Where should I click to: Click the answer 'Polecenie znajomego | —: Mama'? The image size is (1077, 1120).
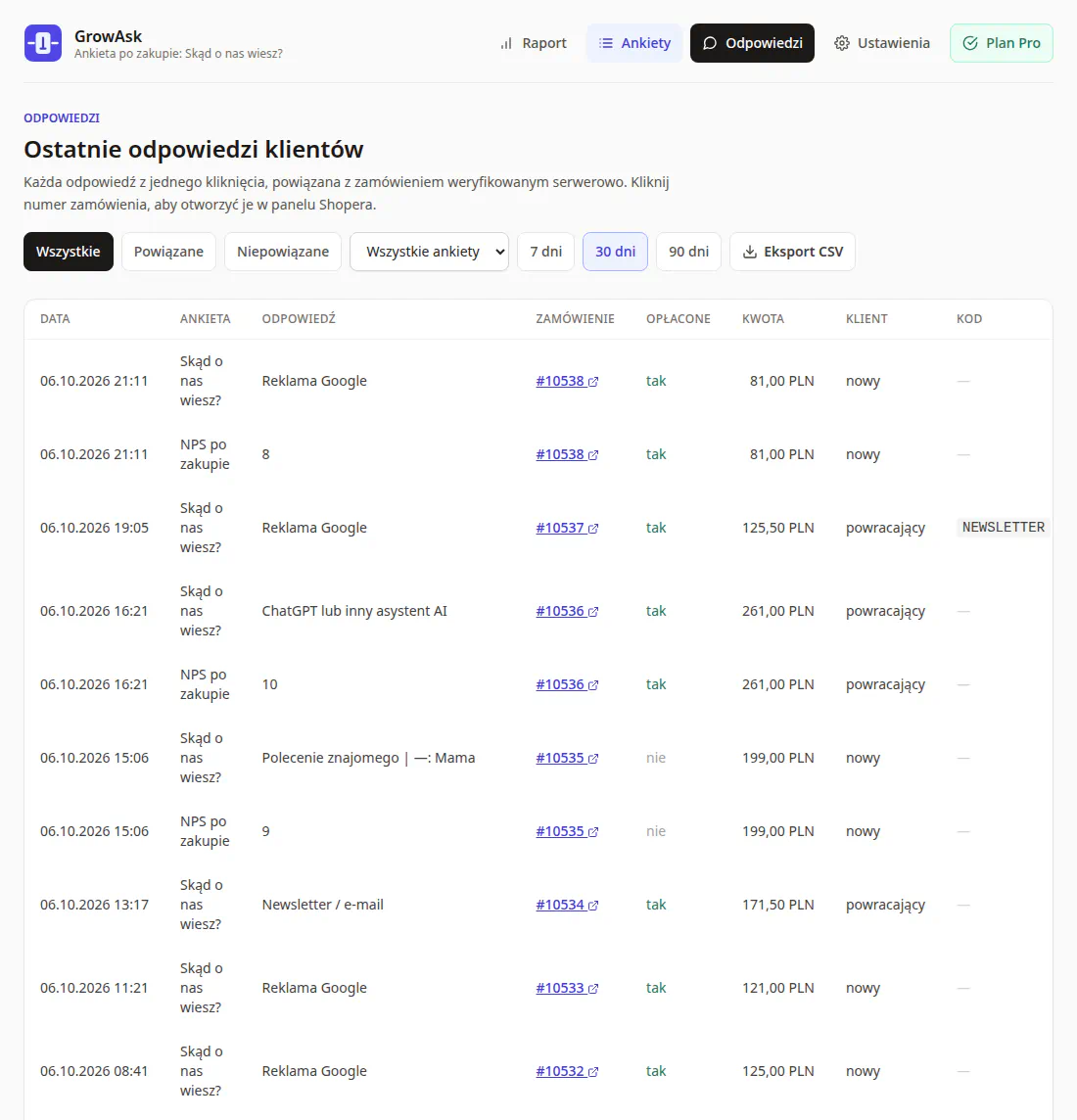click(368, 758)
